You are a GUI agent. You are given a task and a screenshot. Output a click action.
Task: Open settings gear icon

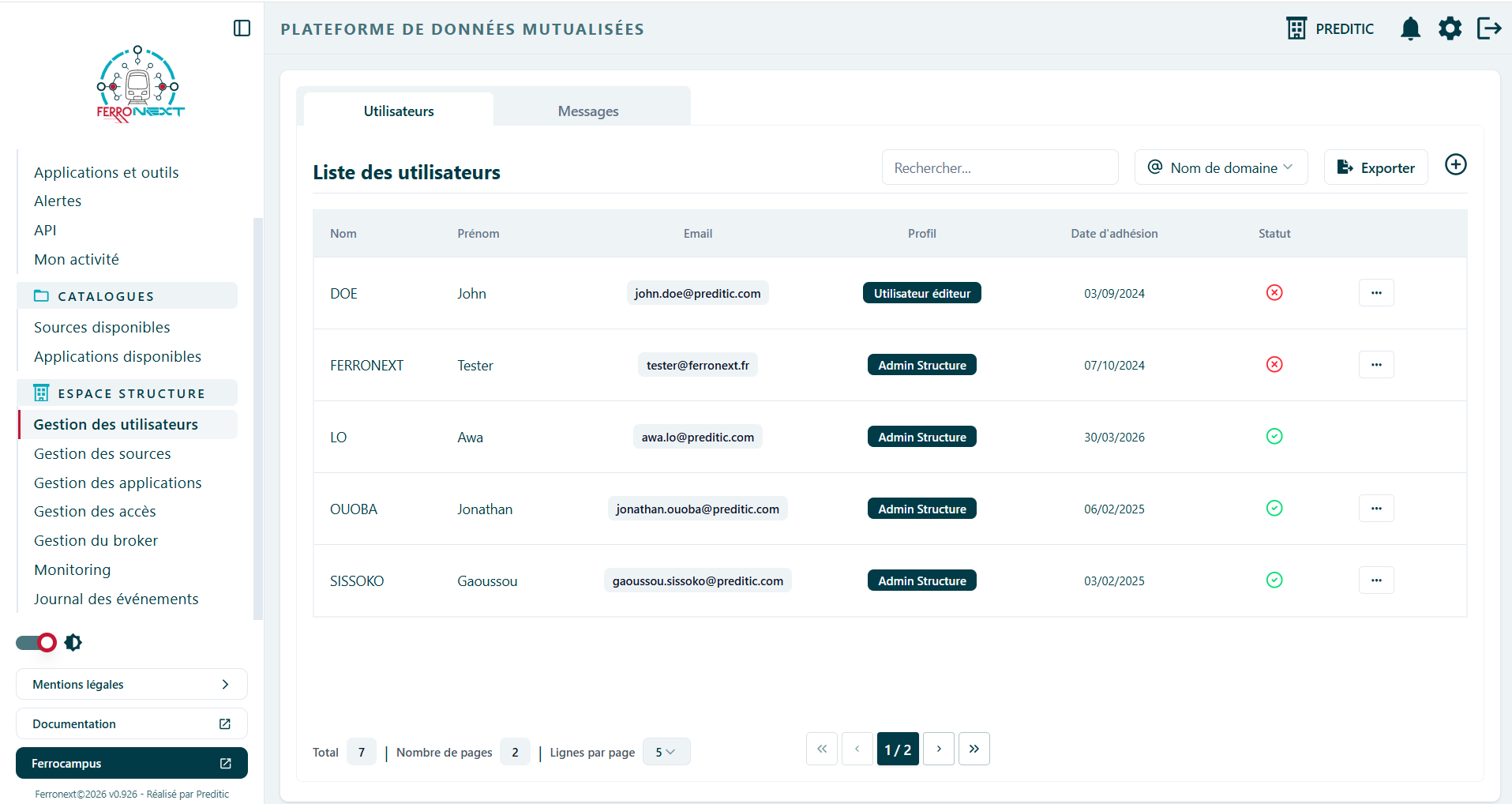click(1450, 28)
